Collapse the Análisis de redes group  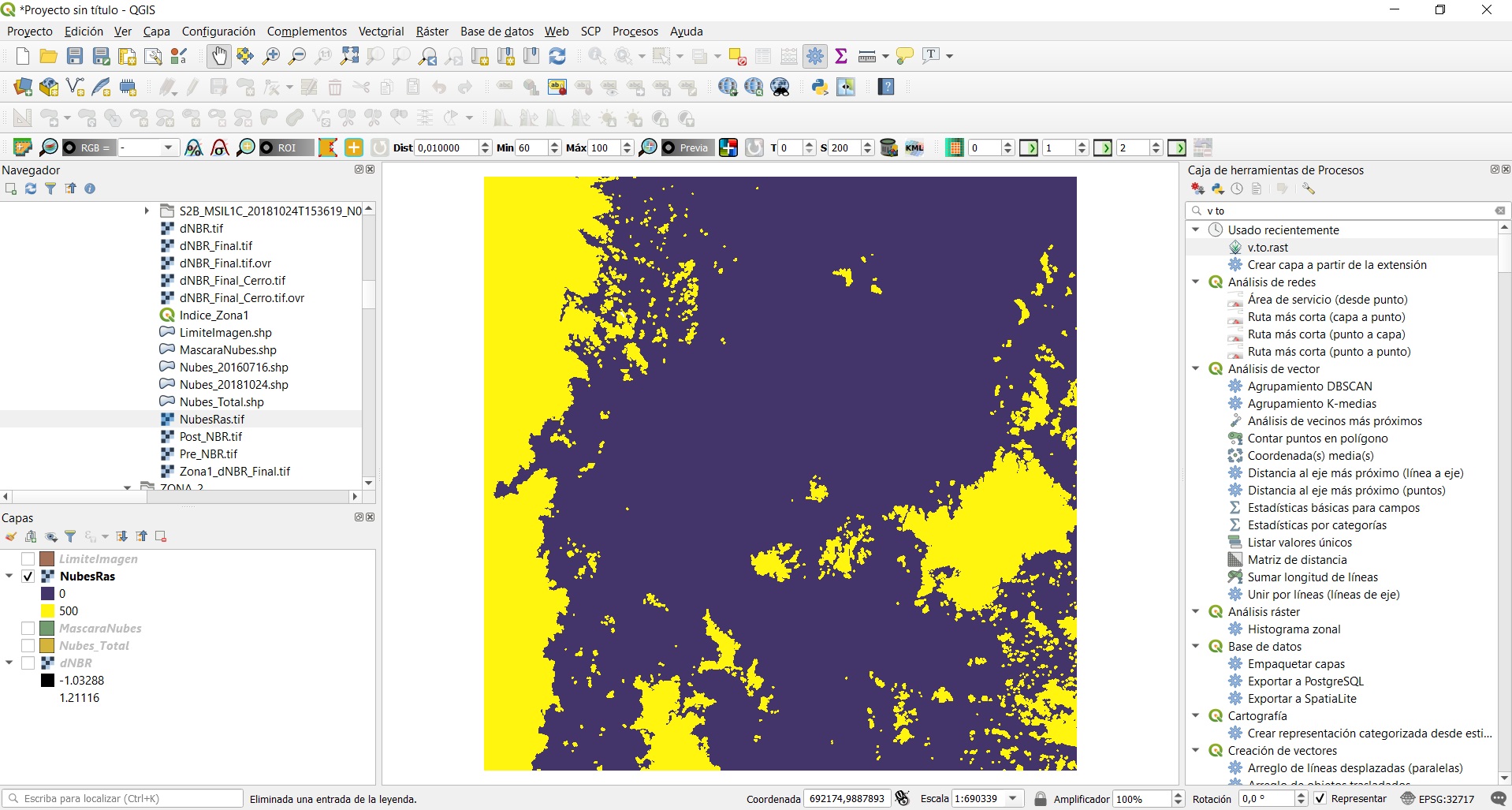pyautogui.click(x=1196, y=282)
